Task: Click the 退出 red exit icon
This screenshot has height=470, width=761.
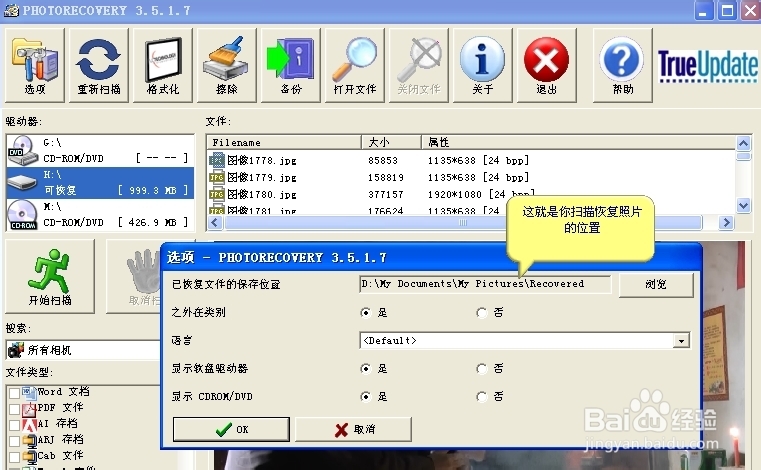Action: 547,65
